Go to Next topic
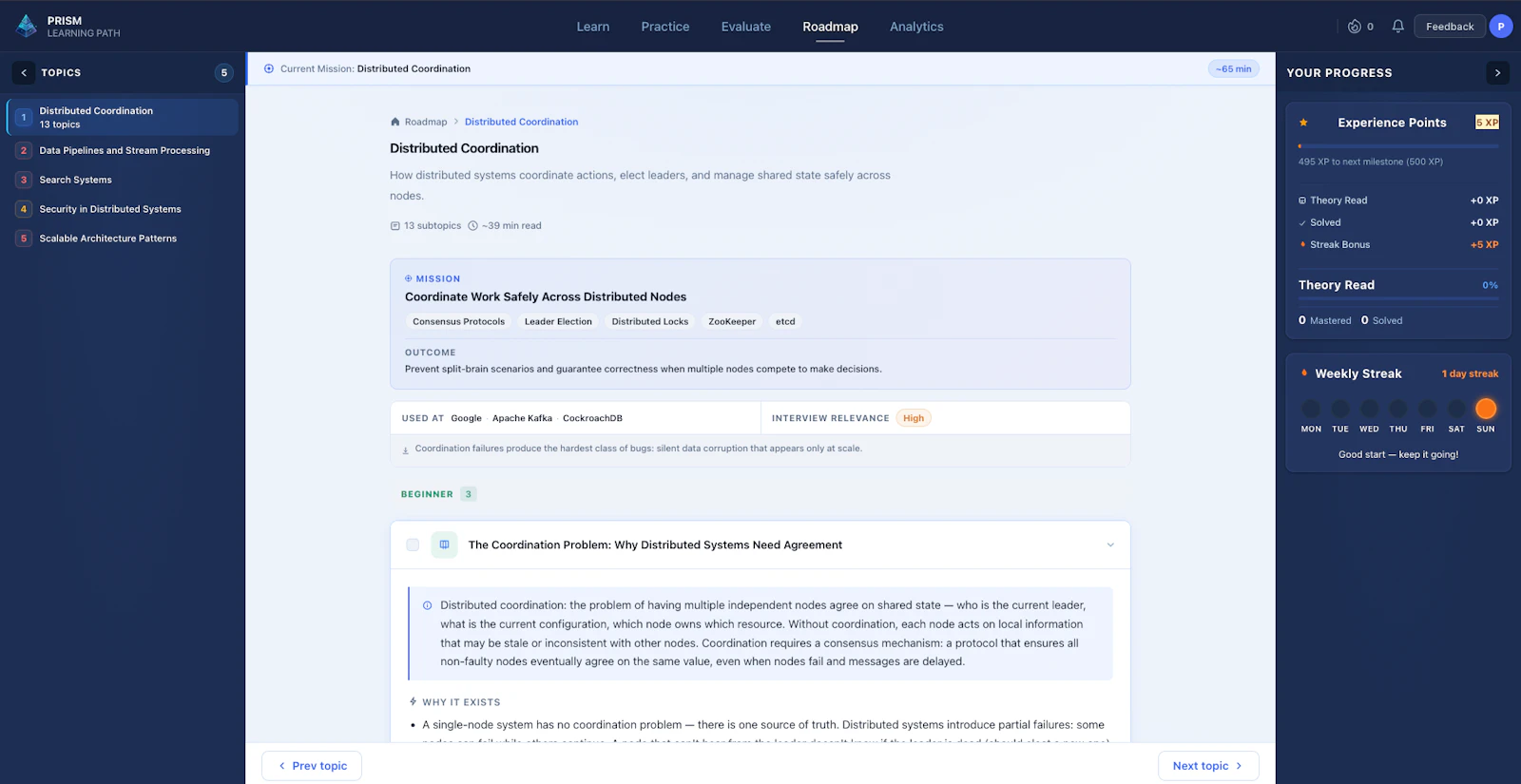1521x784 pixels. point(1208,766)
